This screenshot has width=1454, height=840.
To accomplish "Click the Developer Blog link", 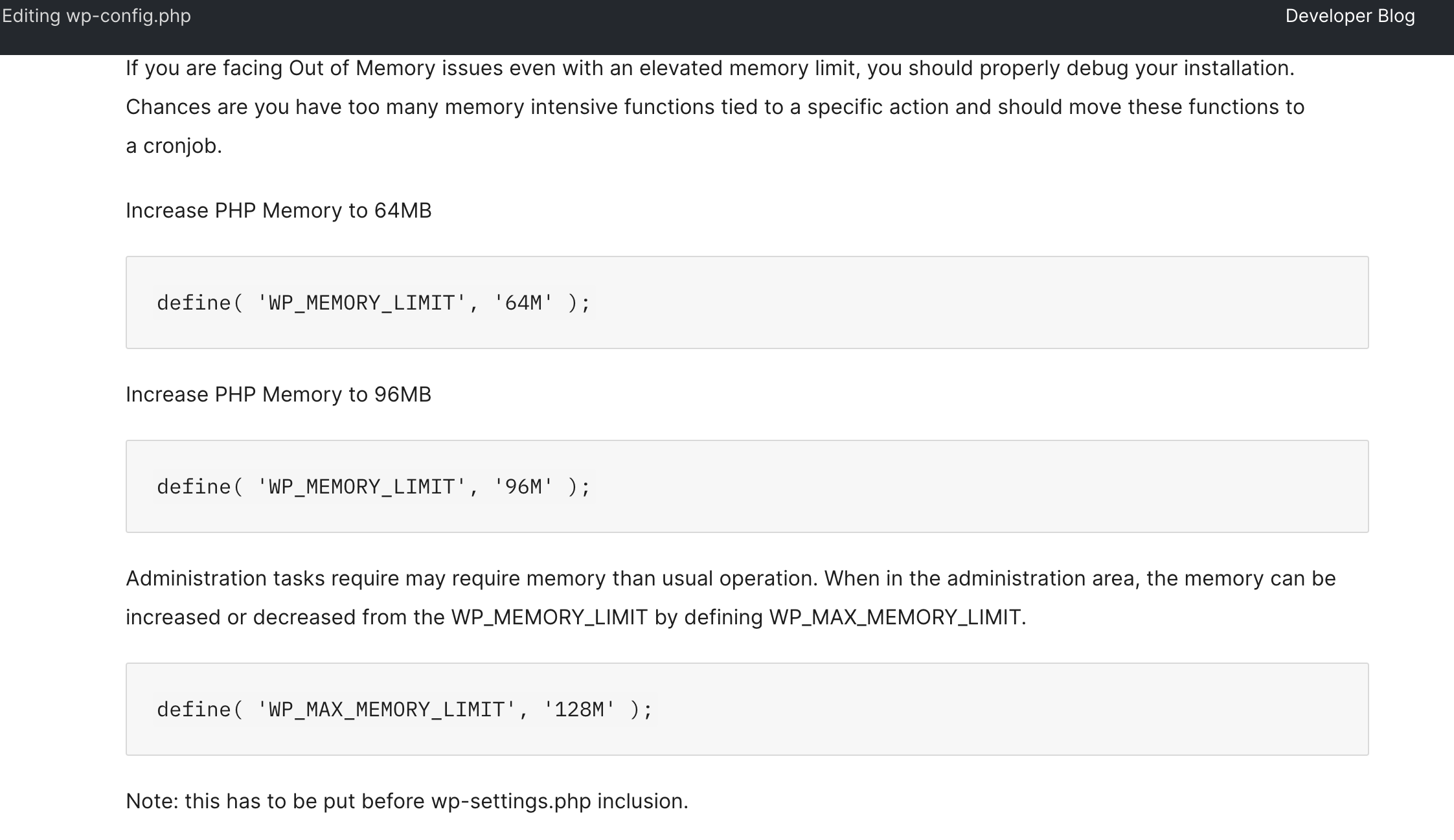I will click(x=1350, y=16).
